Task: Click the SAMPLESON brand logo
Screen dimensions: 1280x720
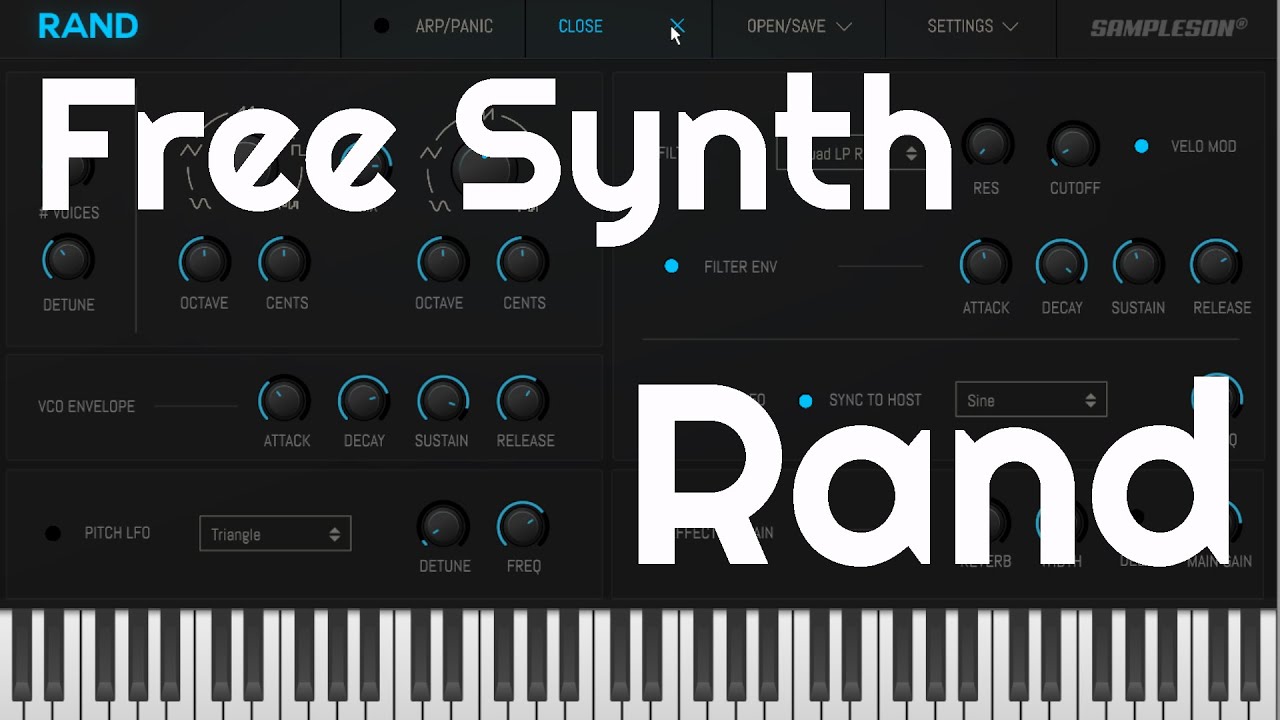Action: pyautogui.click(x=1169, y=27)
